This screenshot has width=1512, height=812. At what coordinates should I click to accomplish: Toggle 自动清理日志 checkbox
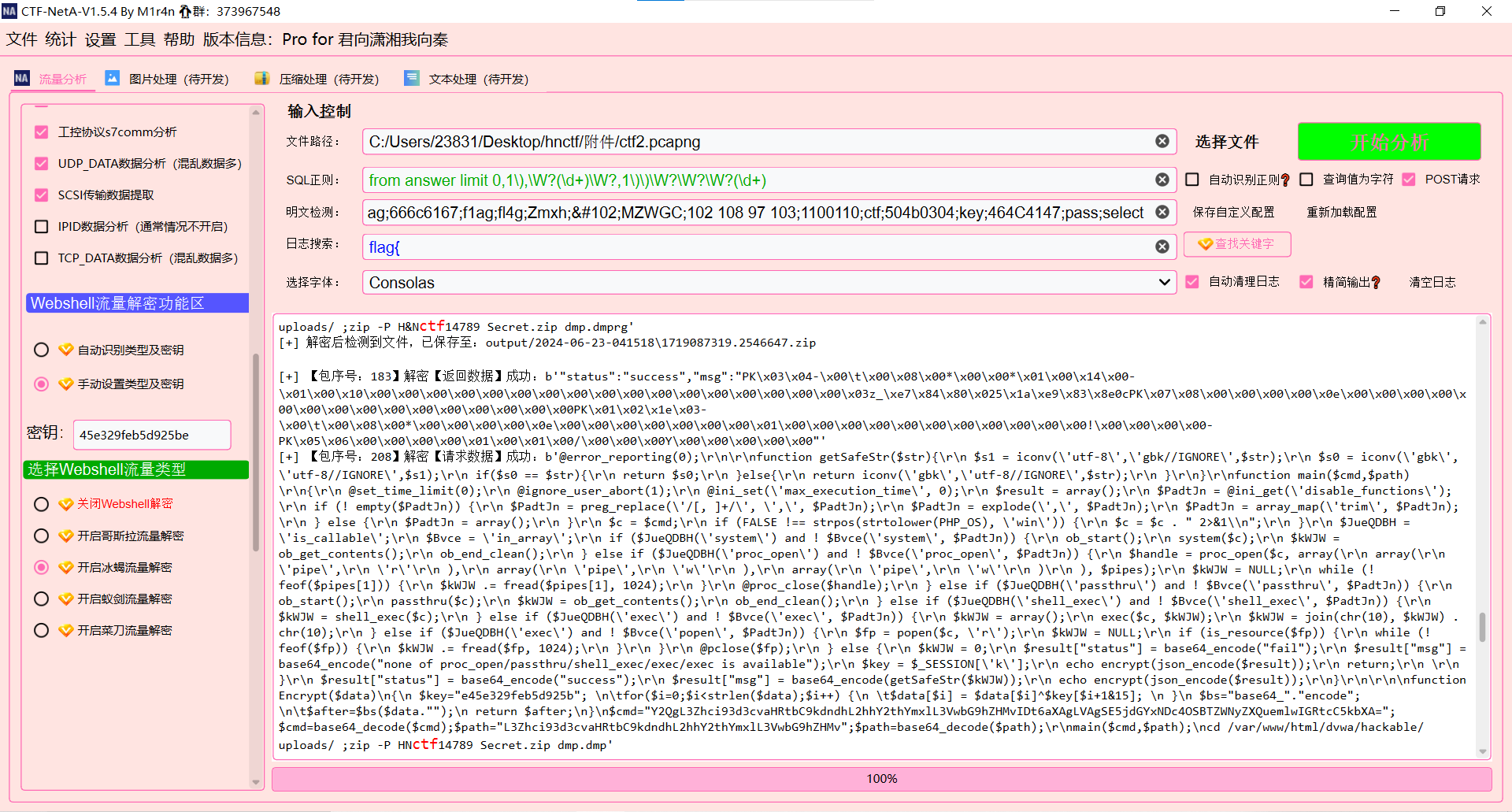pyautogui.click(x=1192, y=282)
